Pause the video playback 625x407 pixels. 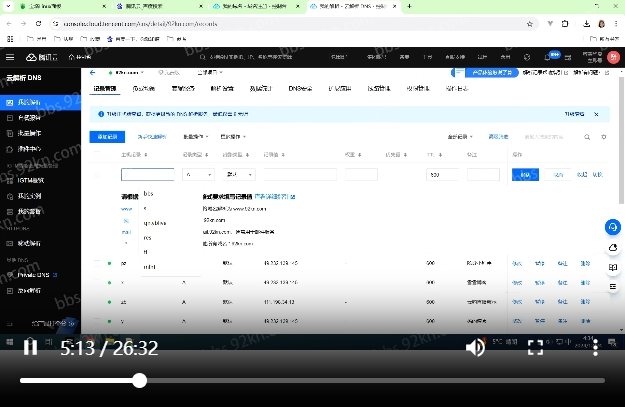click(30, 347)
